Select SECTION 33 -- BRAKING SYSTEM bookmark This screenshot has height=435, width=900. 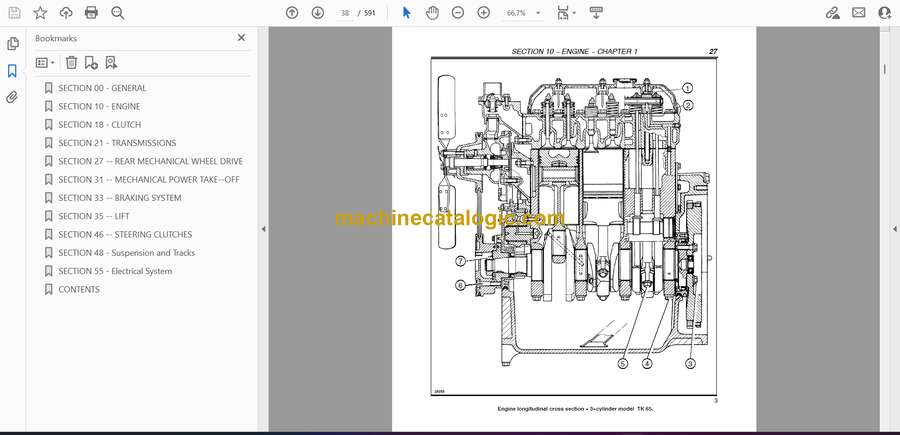(x=119, y=198)
